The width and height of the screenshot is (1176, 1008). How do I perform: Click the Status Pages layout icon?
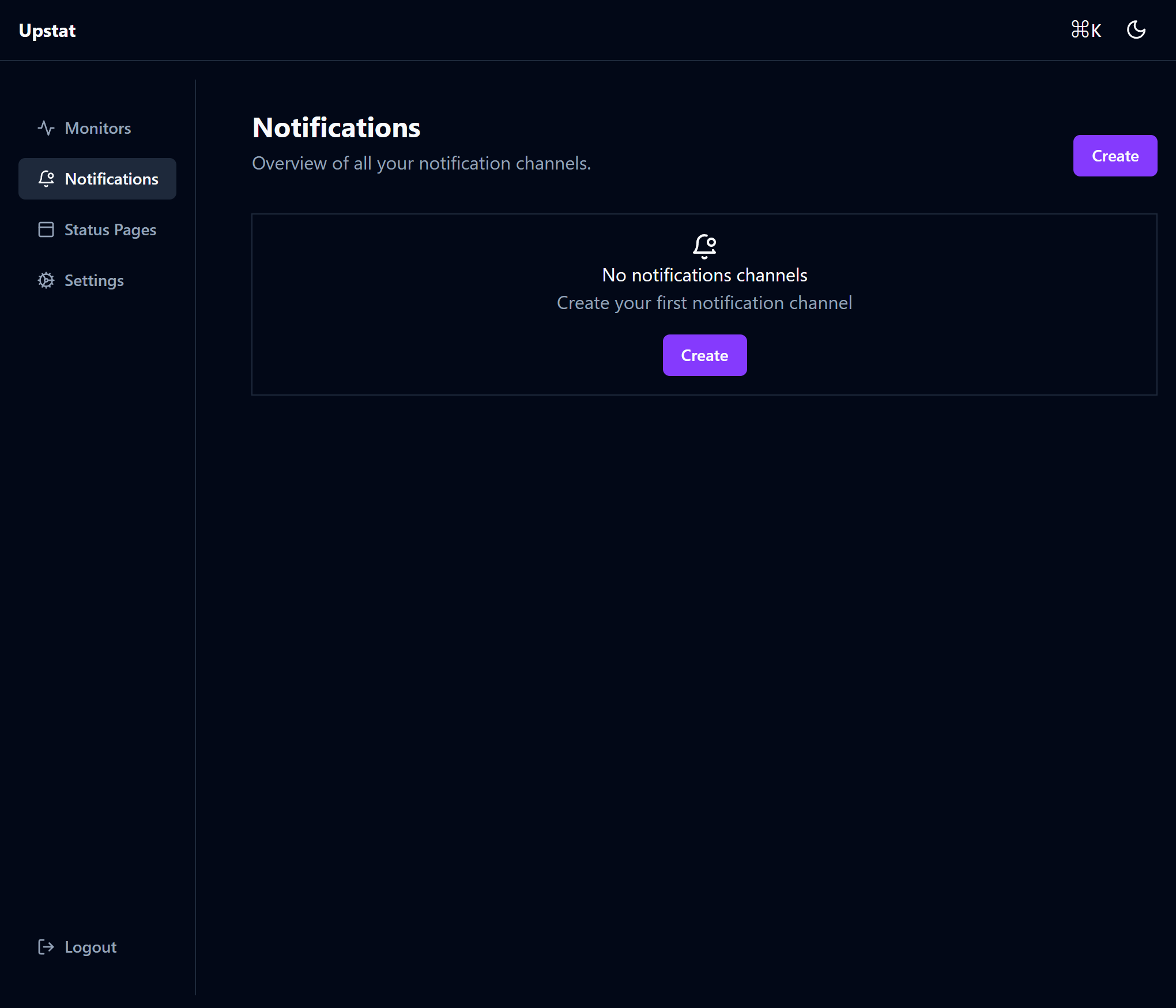[46, 230]
